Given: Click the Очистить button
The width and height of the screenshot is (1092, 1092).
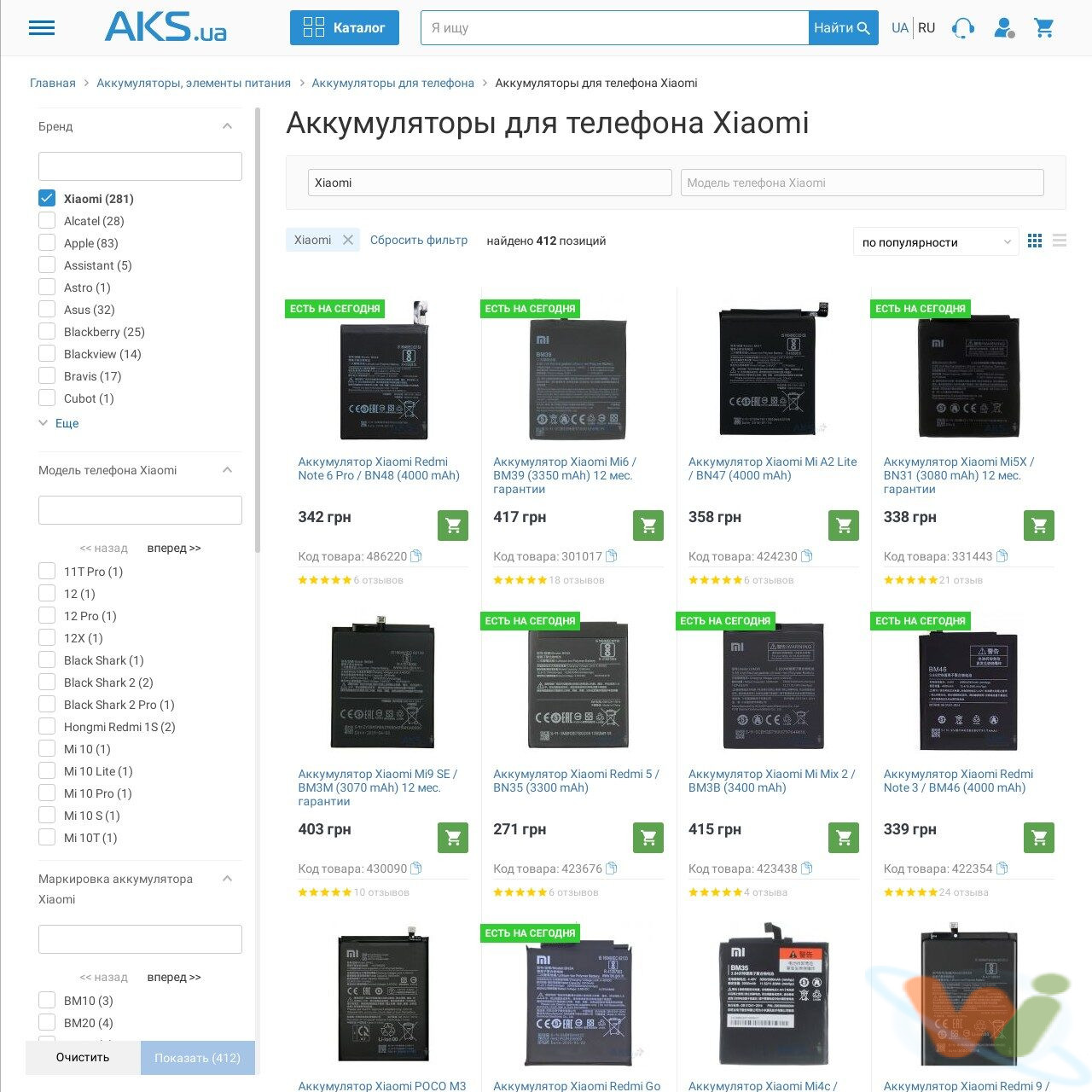Looking at the screenshot, I should [x=83, y=1057].
